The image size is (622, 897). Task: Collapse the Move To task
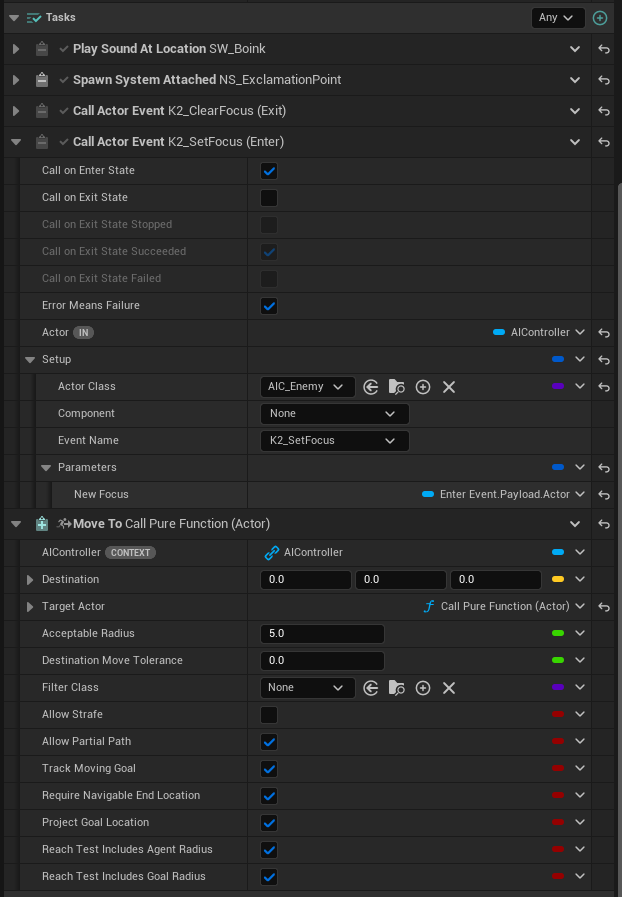[16, 523]
